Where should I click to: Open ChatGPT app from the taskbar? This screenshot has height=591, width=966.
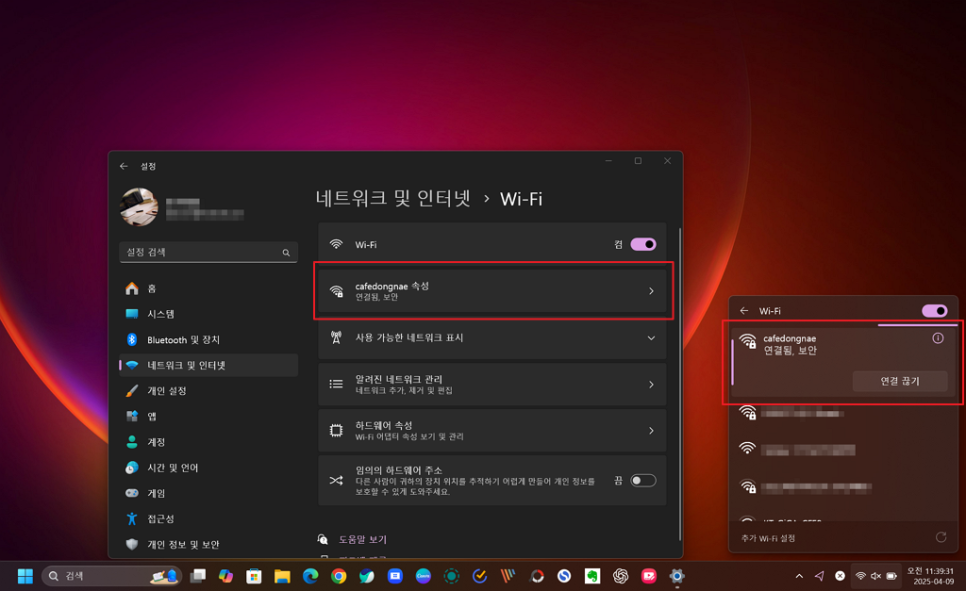pyautogui.click(x=620, y=576)
